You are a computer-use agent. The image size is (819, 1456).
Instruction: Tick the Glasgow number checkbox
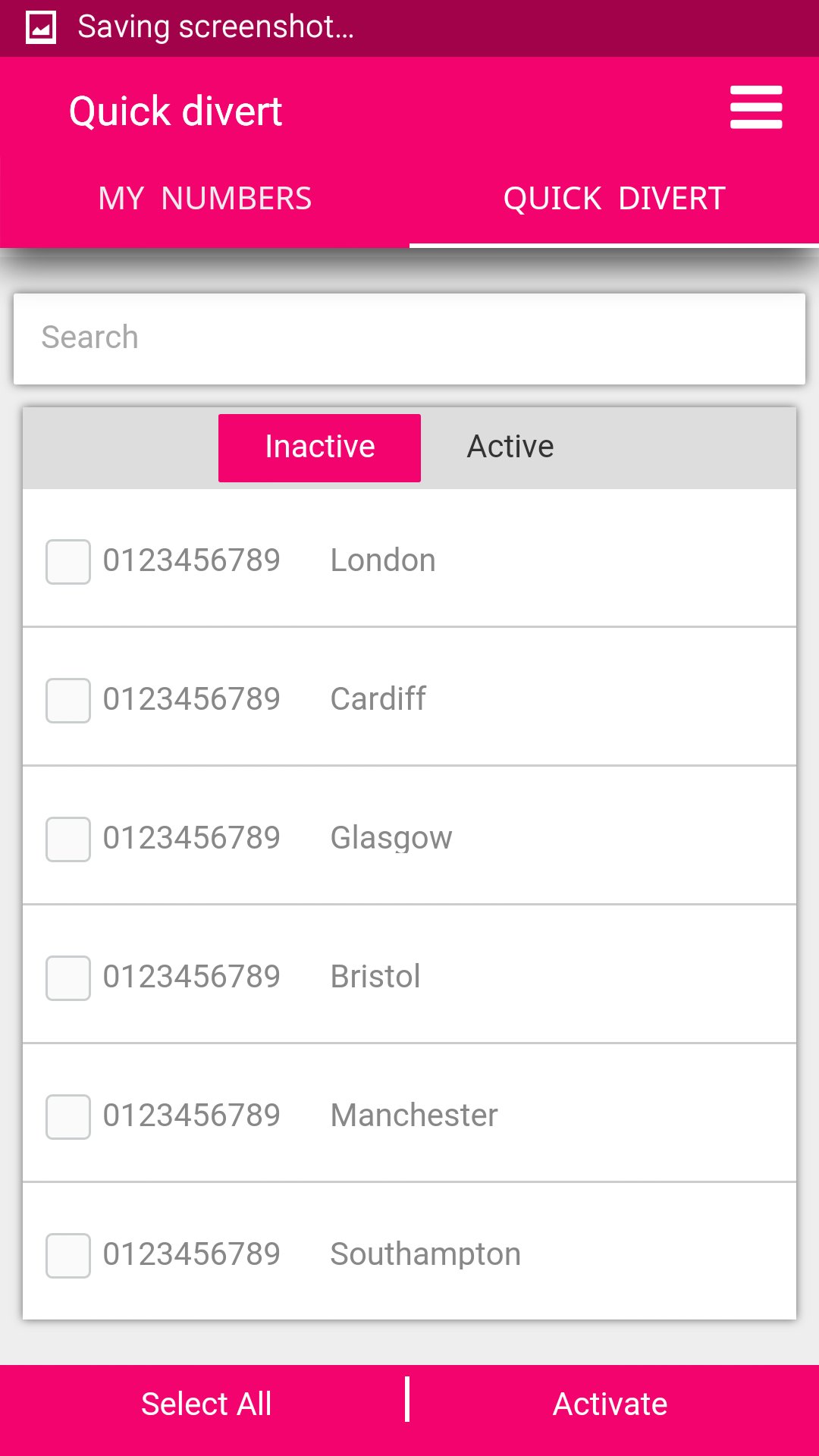(68, 839)
